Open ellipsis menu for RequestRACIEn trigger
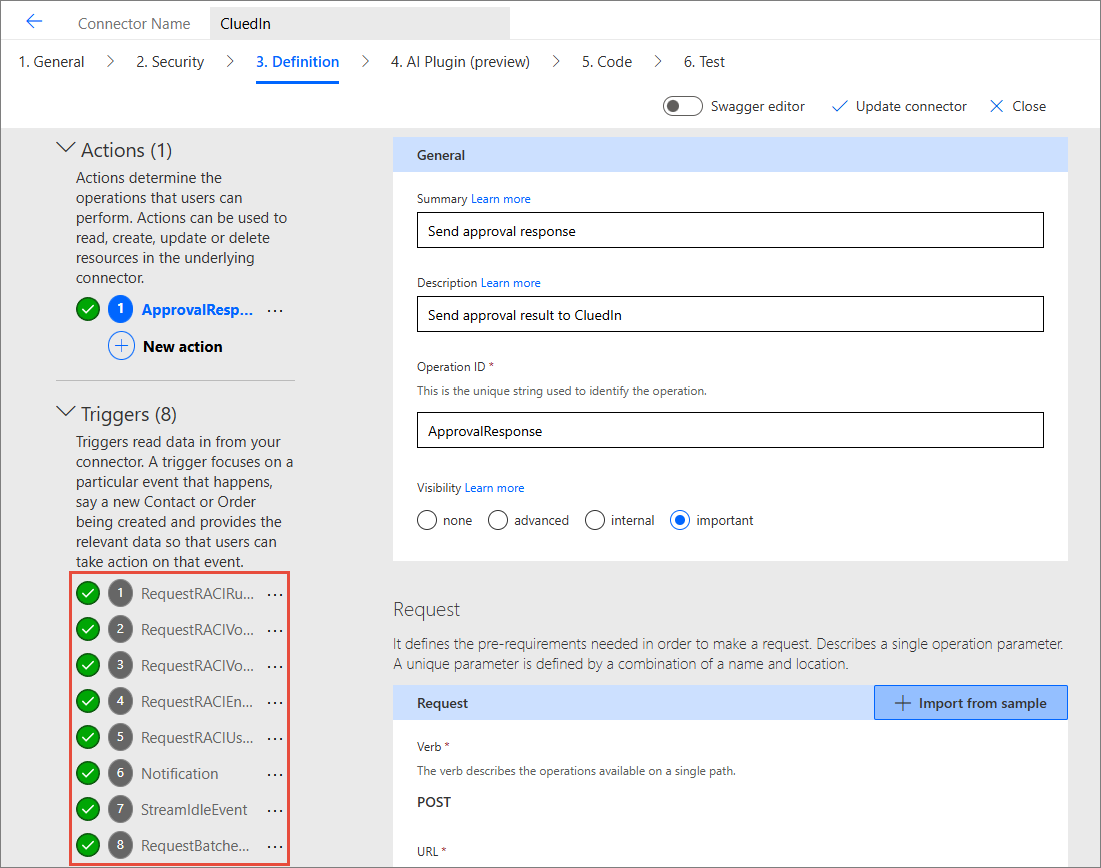The image size is (1101, 868). point(275,702)
